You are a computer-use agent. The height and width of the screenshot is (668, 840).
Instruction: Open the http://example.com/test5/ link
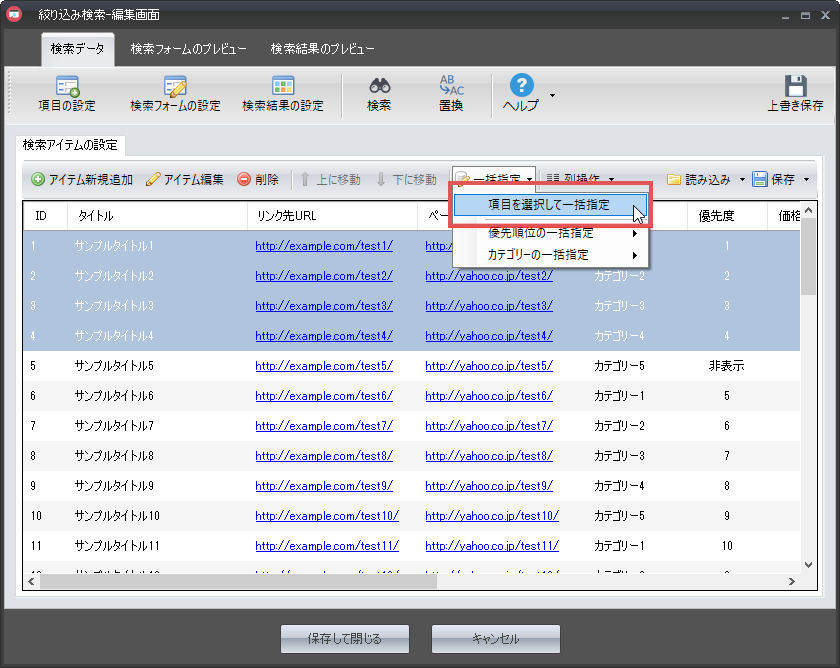click(323, 366)
